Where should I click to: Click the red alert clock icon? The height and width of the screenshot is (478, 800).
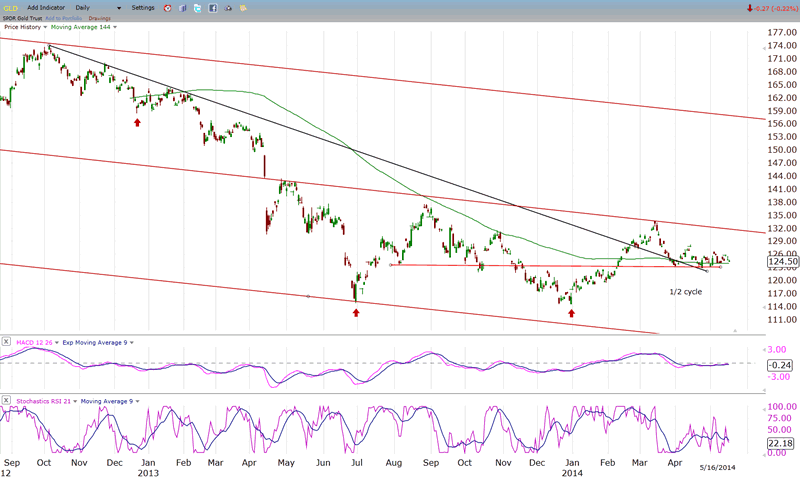click(166, 8)
